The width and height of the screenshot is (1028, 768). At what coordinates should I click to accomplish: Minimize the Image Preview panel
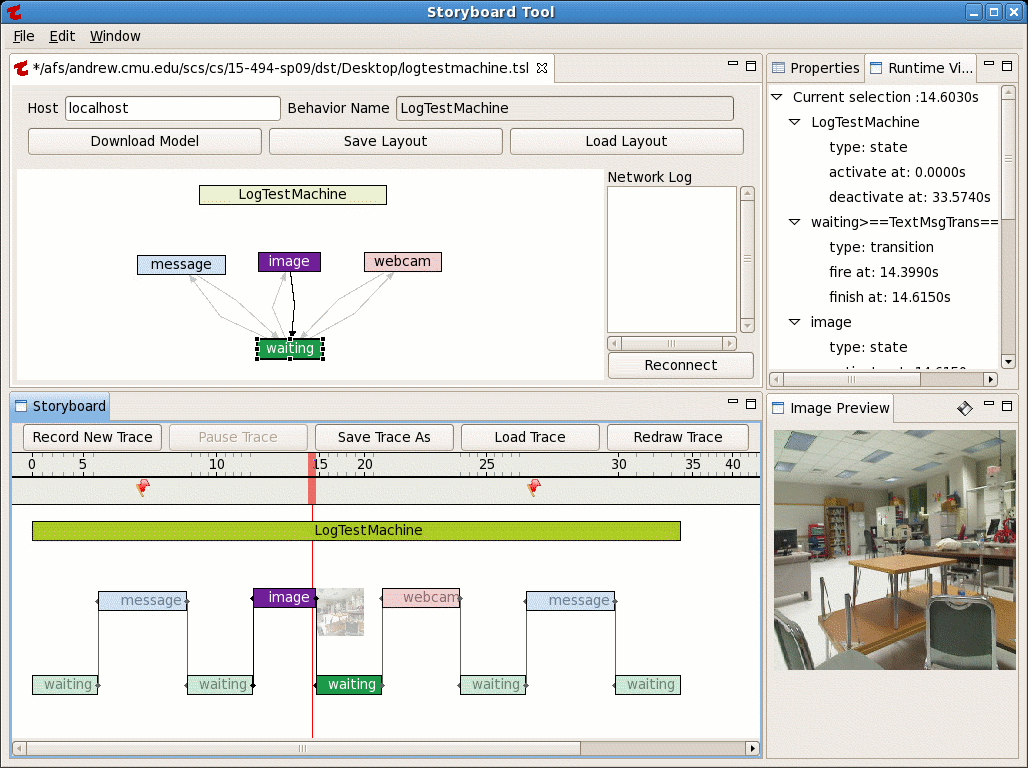pyautogui.click(x=988, y=405)
